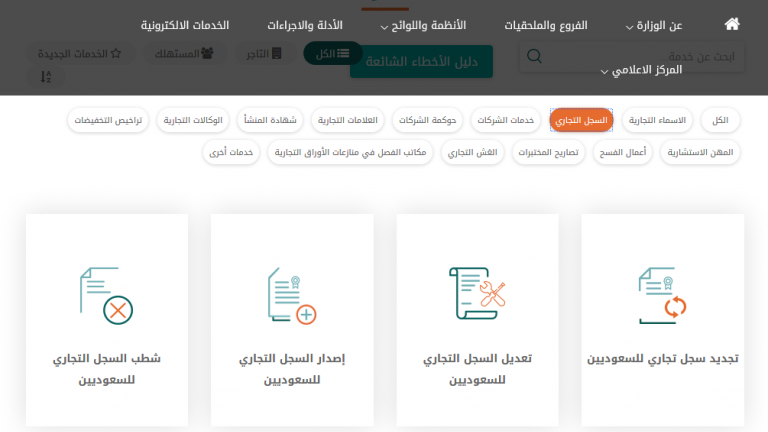This screenshot has height=432, width=768.
Task: Select the تصاريح المختبرات category
Action: 548,152
